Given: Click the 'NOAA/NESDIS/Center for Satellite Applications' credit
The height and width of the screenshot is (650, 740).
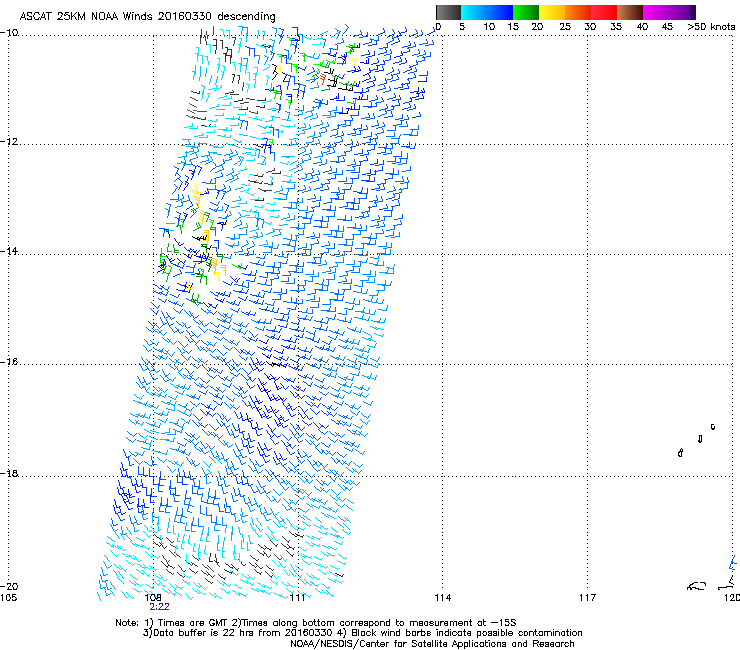Looking at the screenshot, I should click(400, 644).
